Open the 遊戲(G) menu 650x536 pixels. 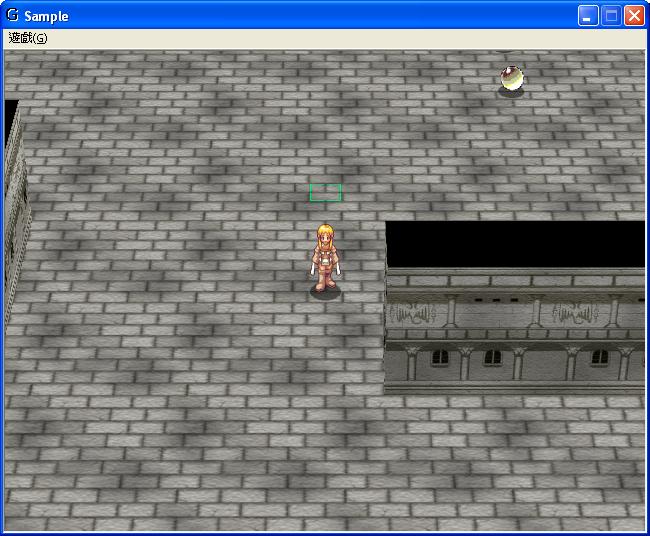[27, 38]
